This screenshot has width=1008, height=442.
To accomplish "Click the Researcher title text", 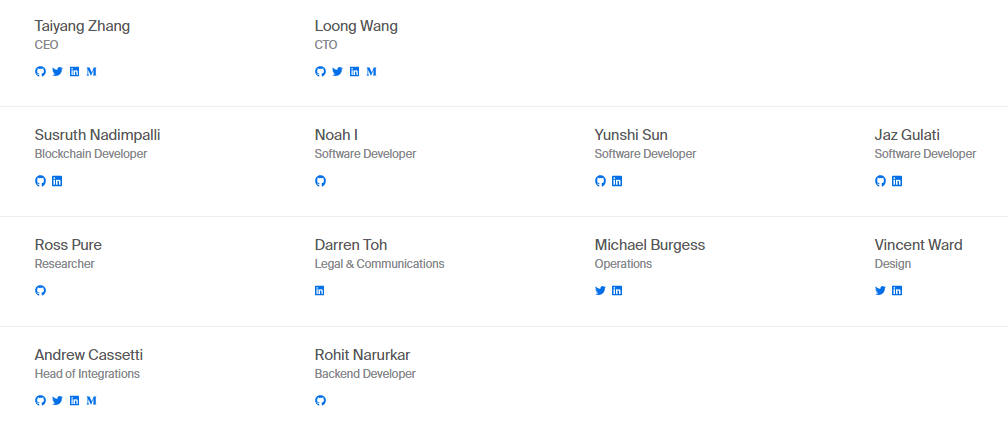I will [64, 264].
